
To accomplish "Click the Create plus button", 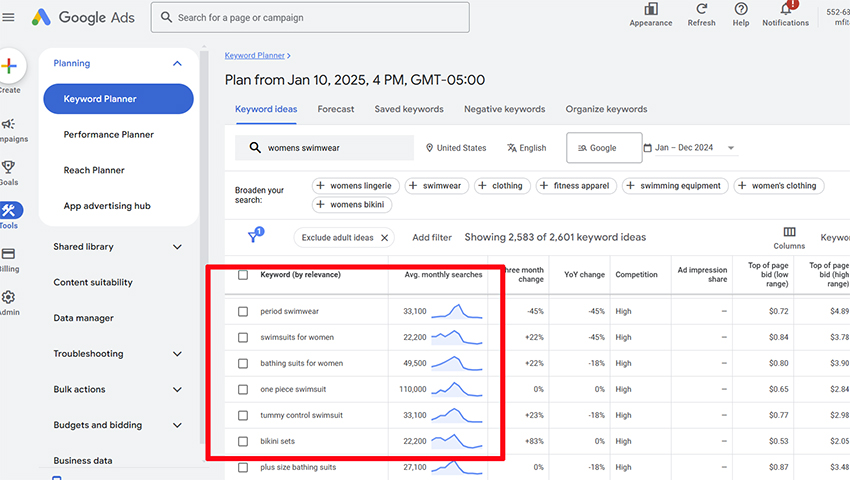I will tap(9, 66).
